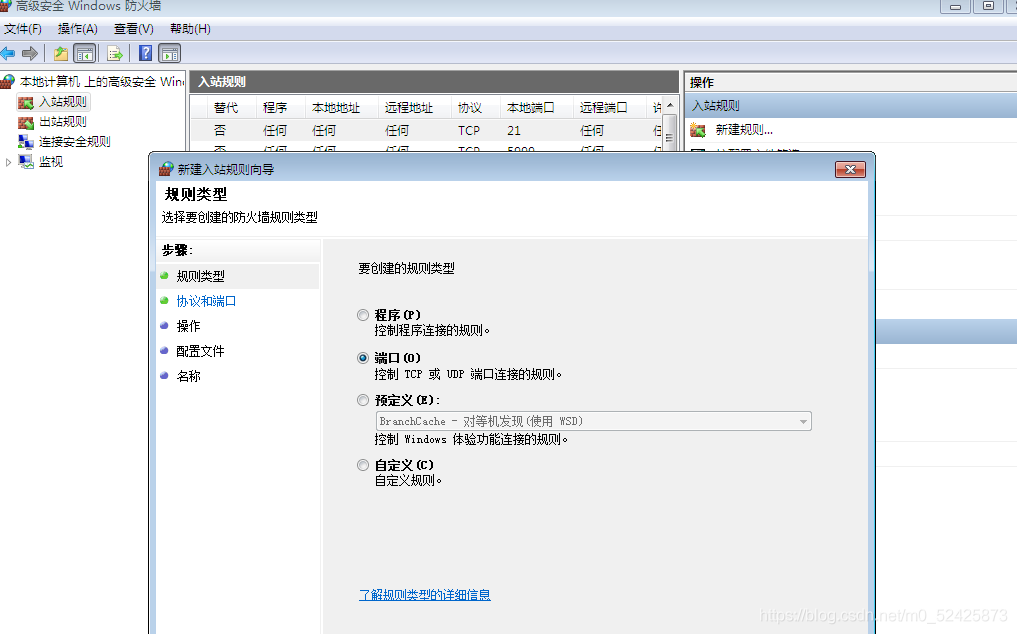Click the 出站规则 tree icon
Screen dimensions: 1017x634
pyautogui.click(x=26, y=123)
